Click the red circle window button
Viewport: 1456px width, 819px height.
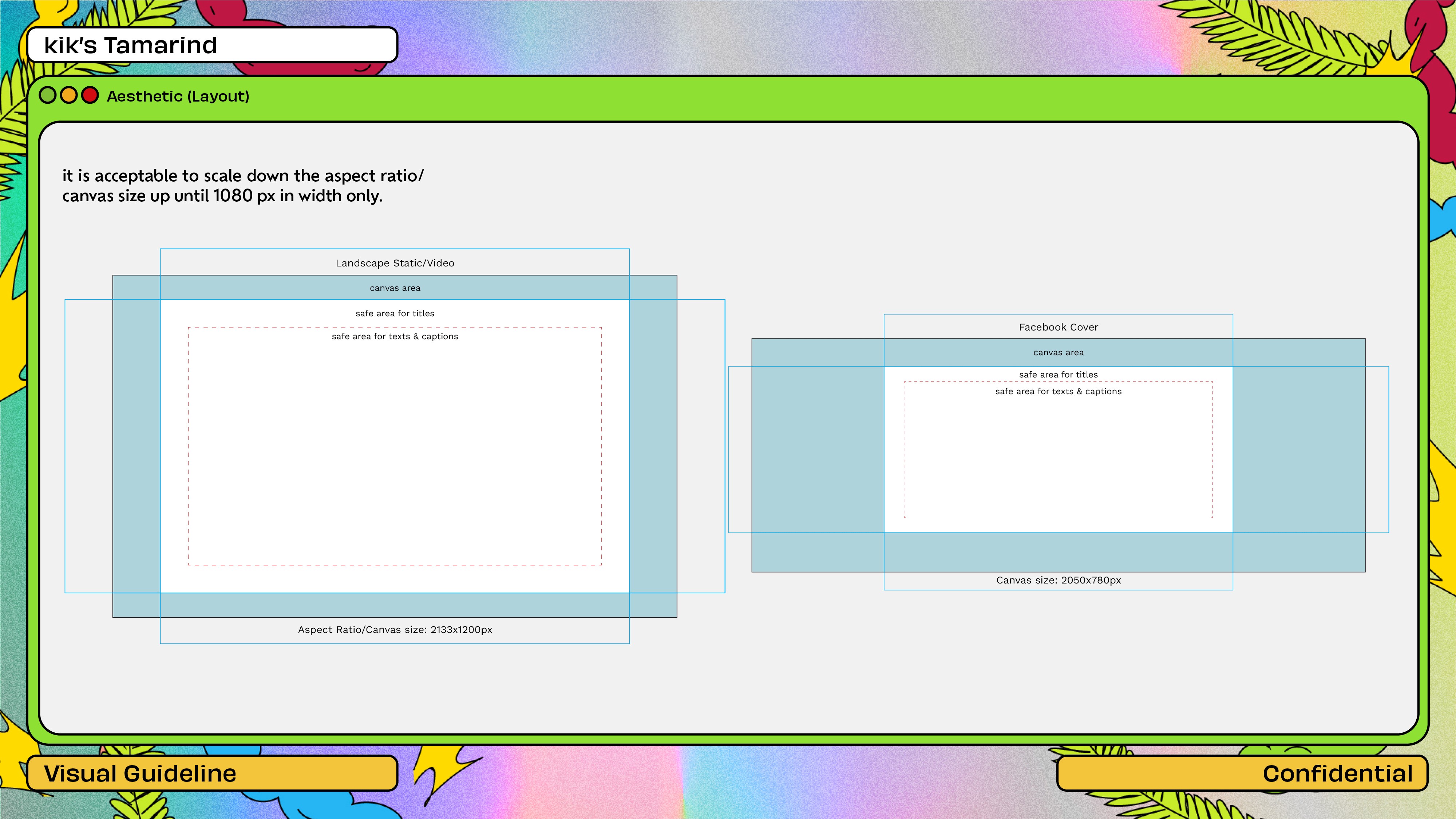[90, 95]
